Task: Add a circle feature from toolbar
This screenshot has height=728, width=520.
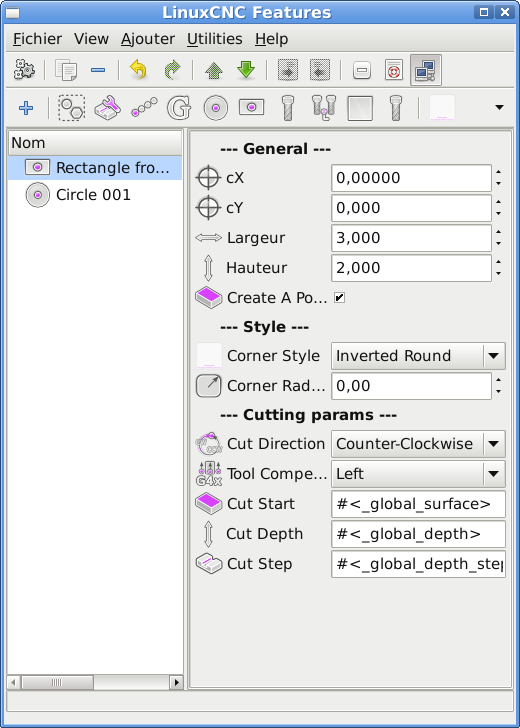Action: 215,108
